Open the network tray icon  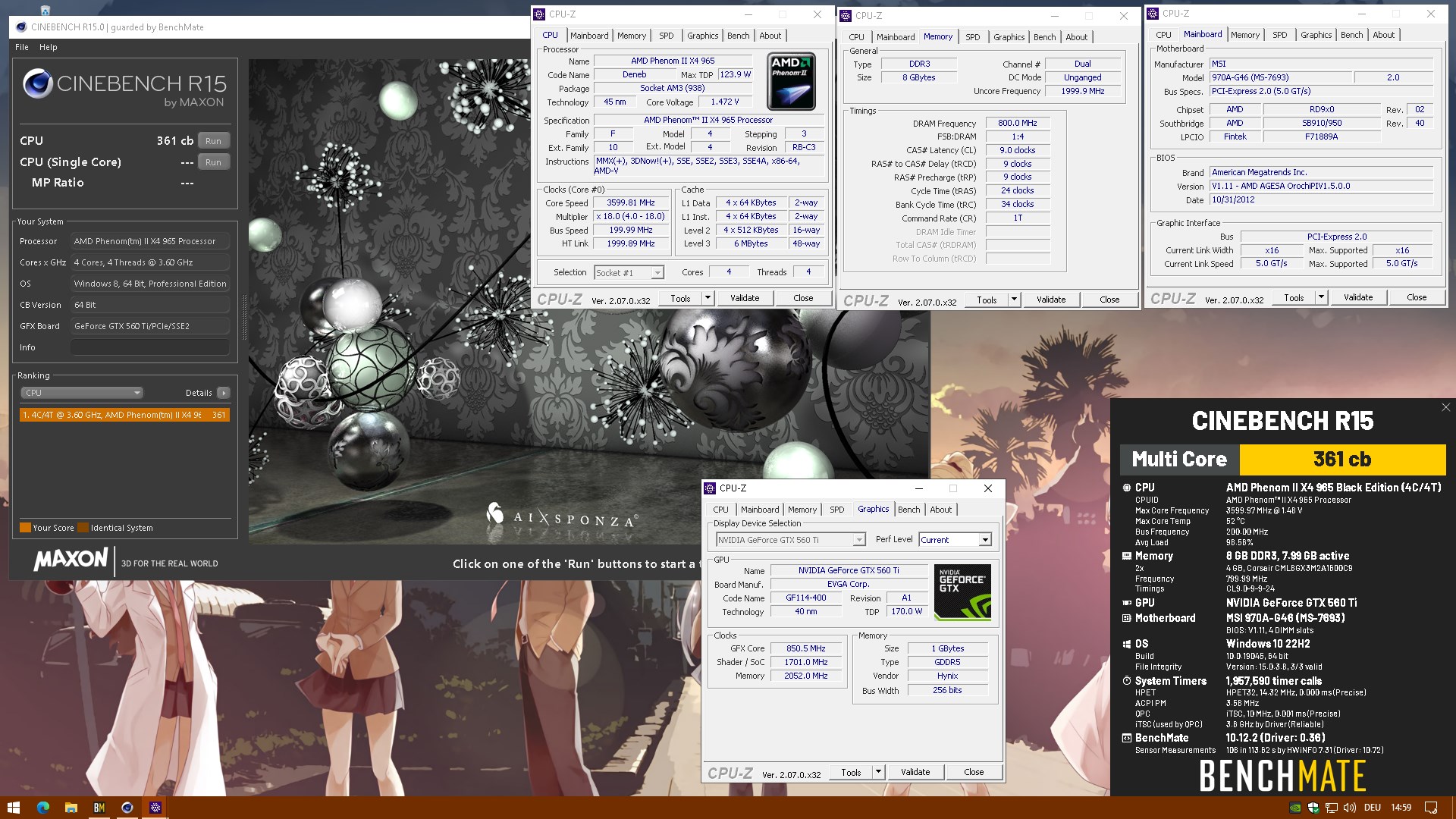coord(1332,808)
